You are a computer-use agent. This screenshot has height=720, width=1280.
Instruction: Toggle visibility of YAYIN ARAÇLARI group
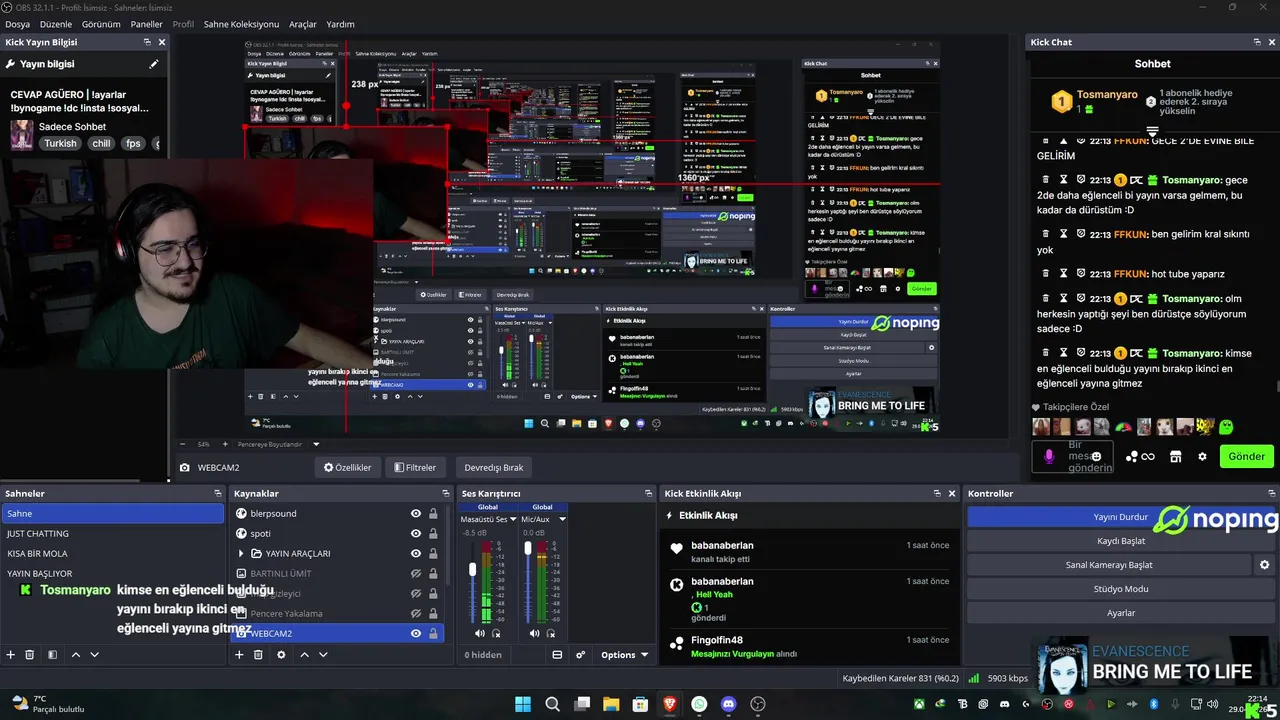tap(416, 553)
